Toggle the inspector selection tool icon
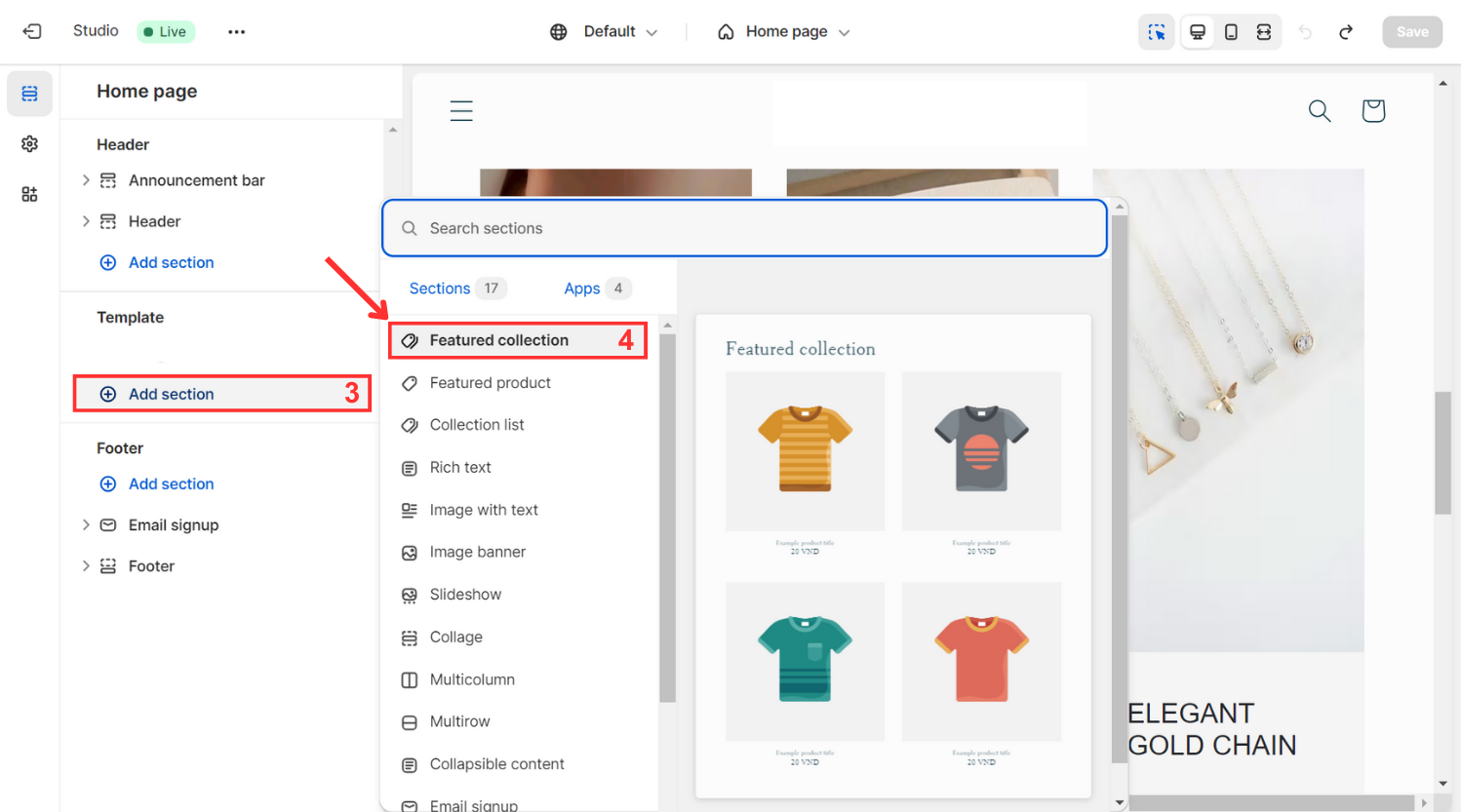Image resolution: width=1461 pixels, height=812 pixels. coord(1157,32)
